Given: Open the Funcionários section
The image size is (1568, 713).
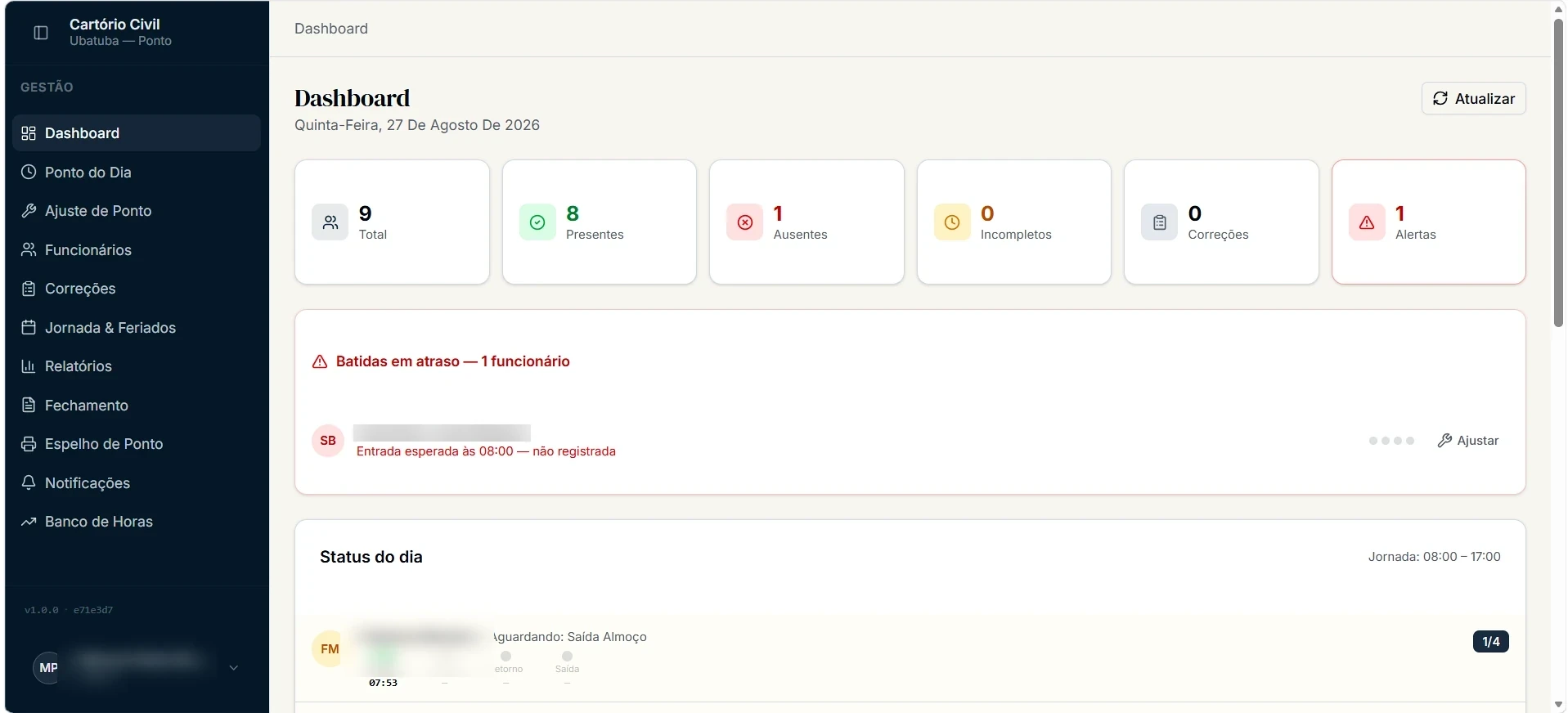Looking at the screenshot, I should pyautogui.click(x=137, y=250).
